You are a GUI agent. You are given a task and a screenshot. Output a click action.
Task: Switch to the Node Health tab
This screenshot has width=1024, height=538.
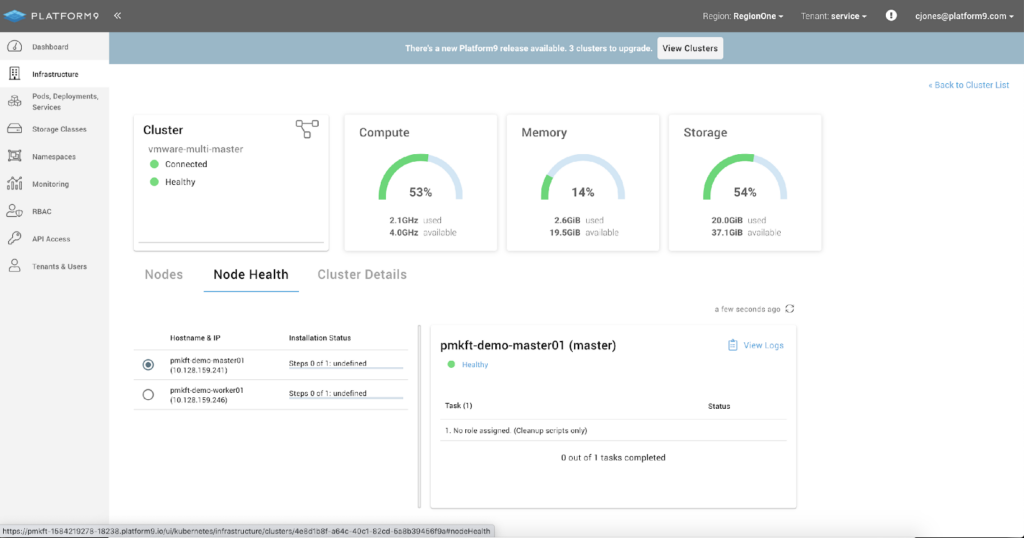[251, 275]
